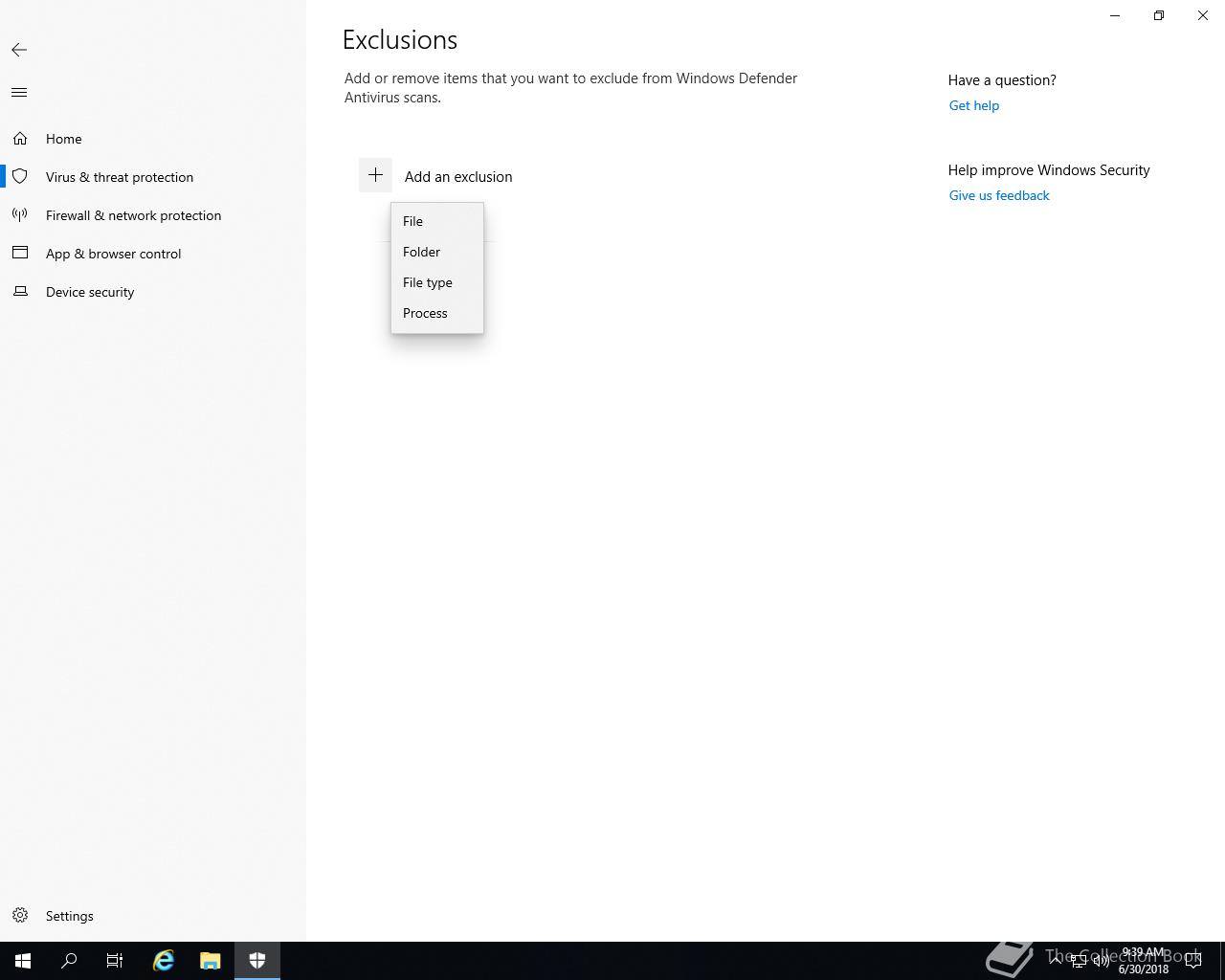1225x980 pixels.
Task: Open Task View on the taskbar
Action: click(115, 961)
